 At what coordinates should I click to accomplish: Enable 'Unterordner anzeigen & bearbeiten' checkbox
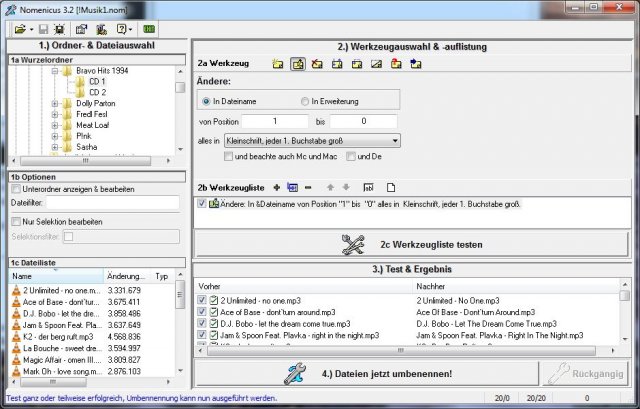coord(15,188)
